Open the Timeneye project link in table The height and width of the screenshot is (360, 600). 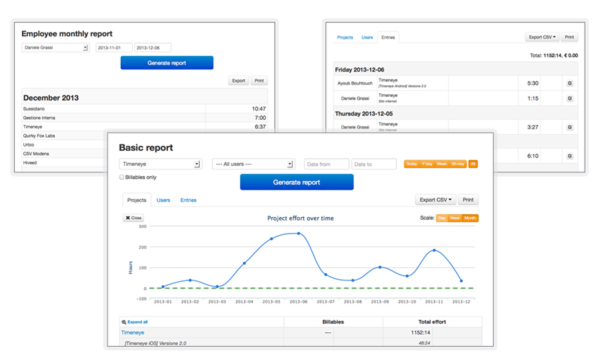[x=132, y=332]
